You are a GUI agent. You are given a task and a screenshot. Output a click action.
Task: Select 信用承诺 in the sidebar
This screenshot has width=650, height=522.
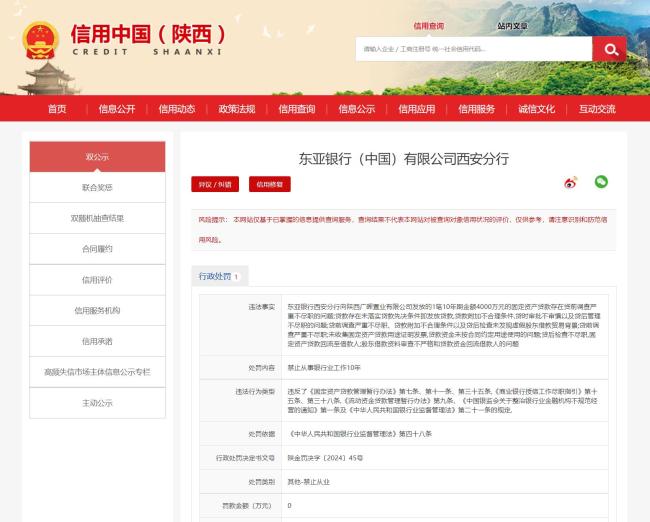pos(97,341)
